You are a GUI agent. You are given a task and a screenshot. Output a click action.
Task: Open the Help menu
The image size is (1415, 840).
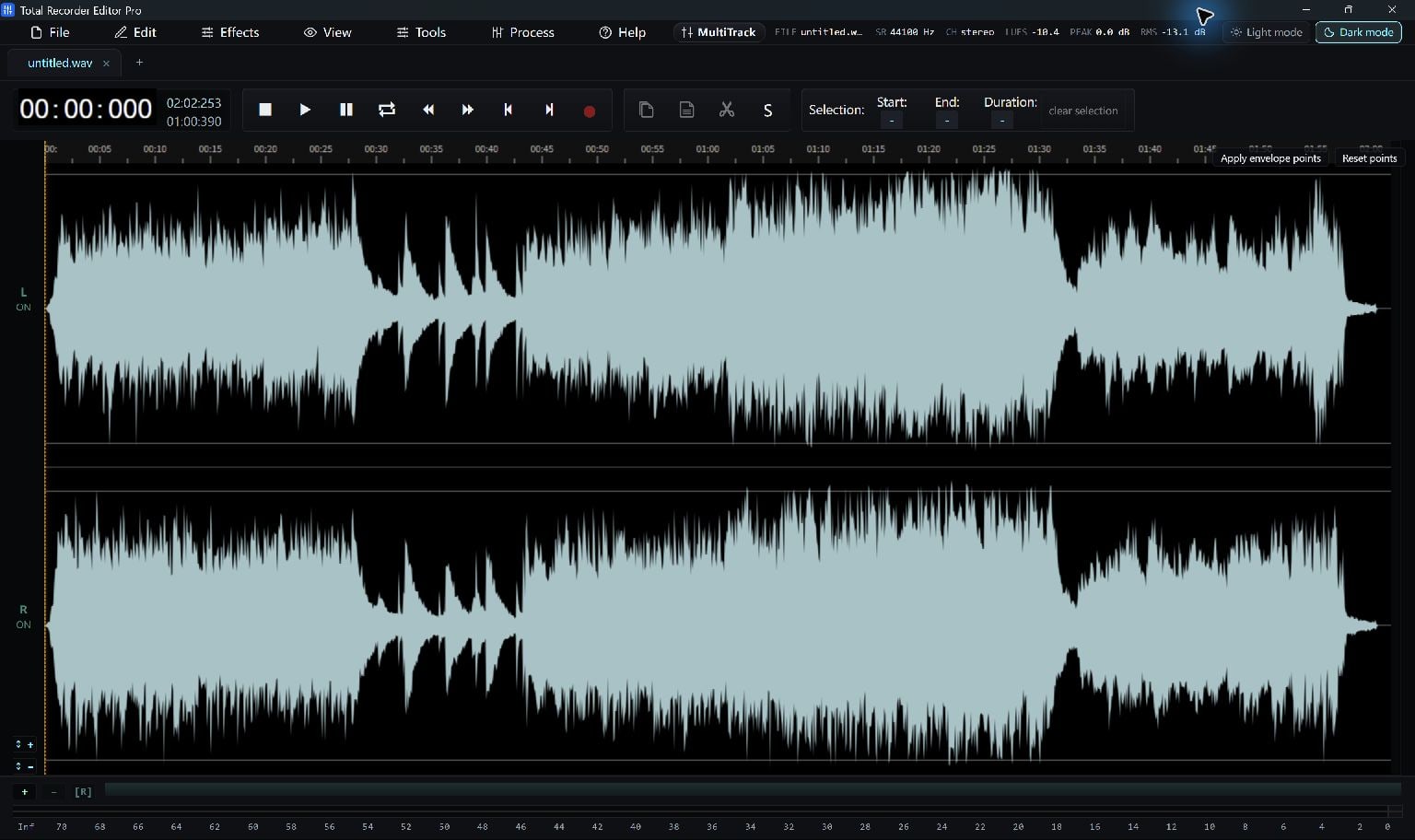(x=623, y=32)
